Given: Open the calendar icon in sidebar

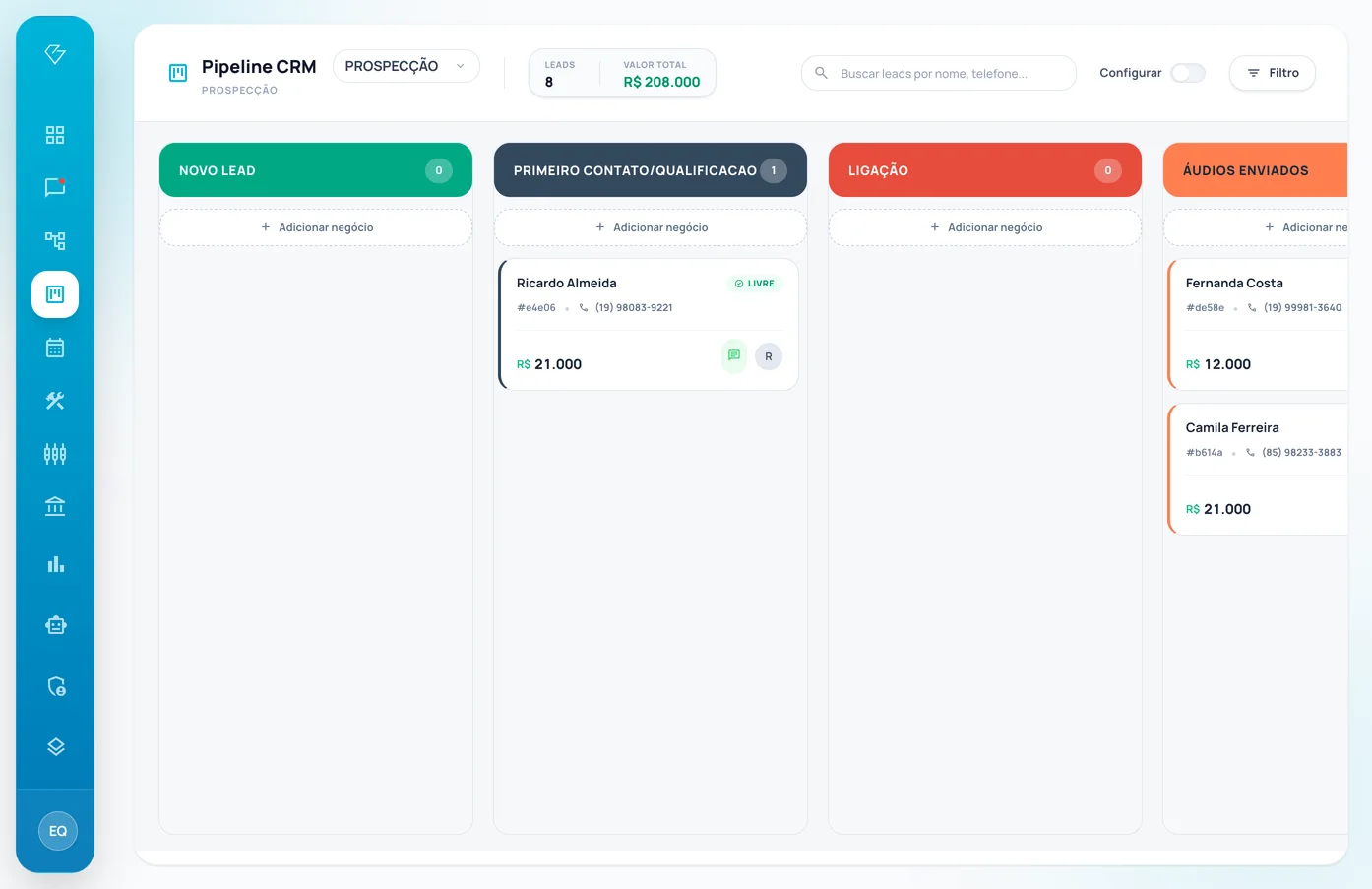Looking at the screenshot, I should (x=55, y=348).
